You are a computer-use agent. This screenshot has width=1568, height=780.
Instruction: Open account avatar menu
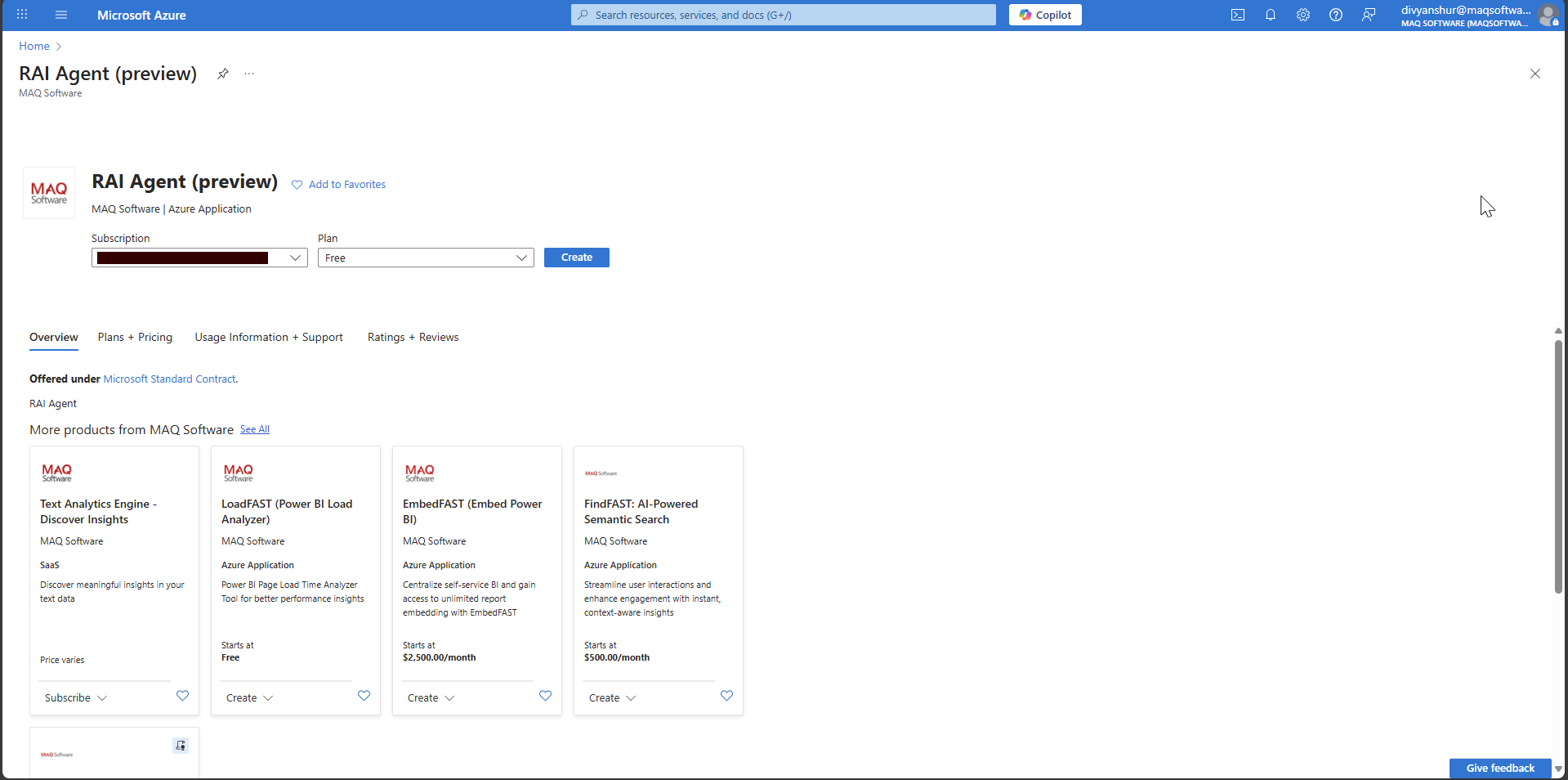coord(1548,15)
